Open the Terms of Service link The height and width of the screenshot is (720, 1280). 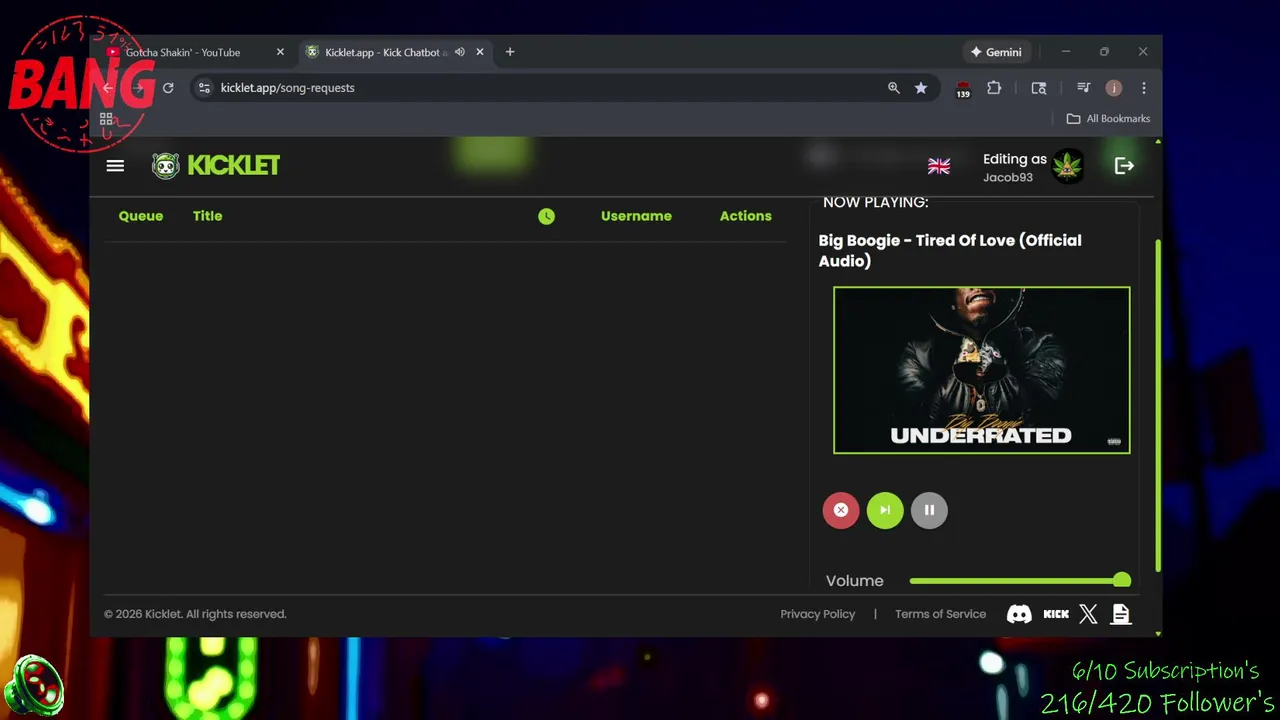940,614
